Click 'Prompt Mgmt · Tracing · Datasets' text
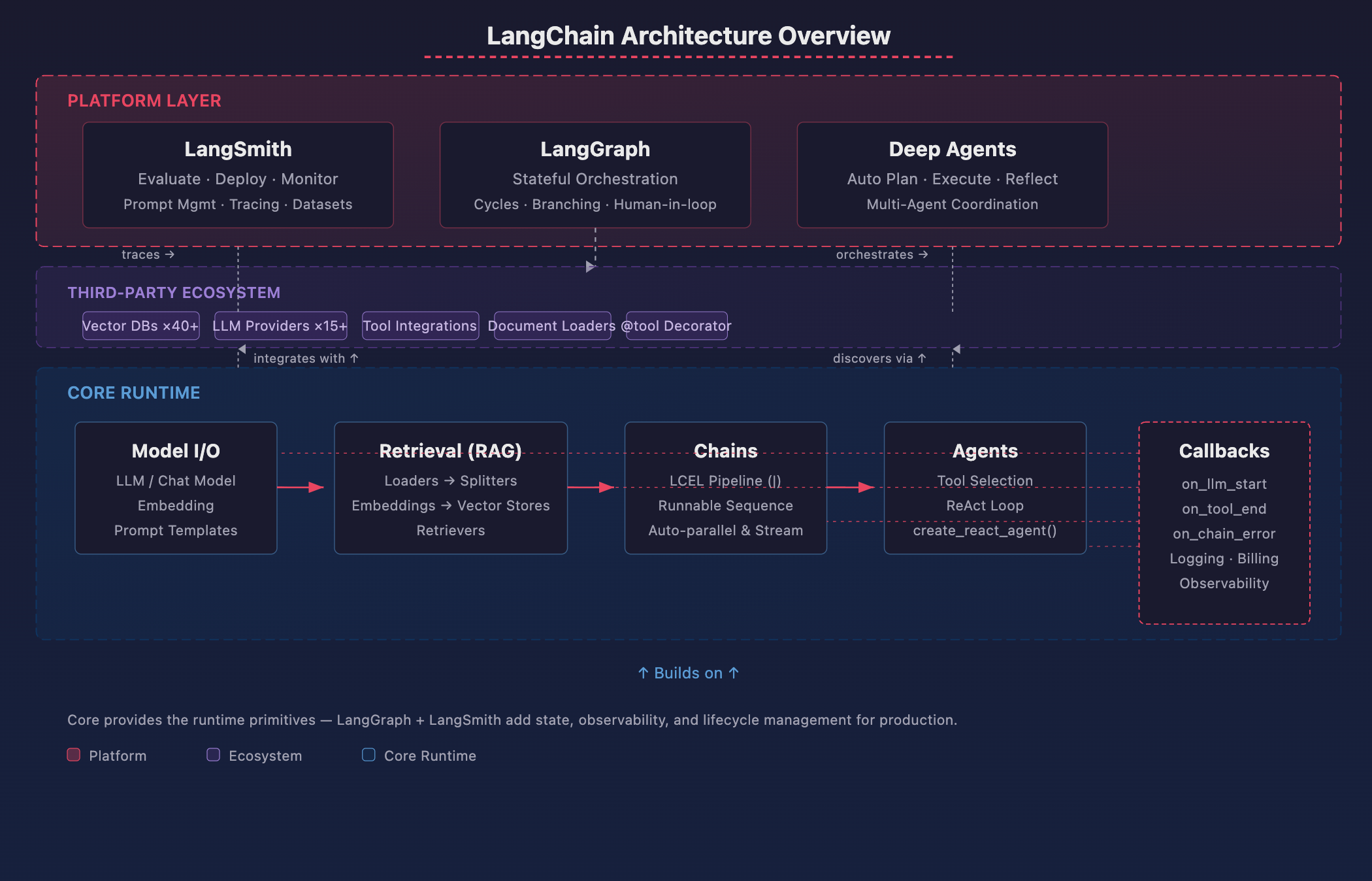Image resolution: width=1372 pixels, height=881 pixels. [x=238, y=205]
